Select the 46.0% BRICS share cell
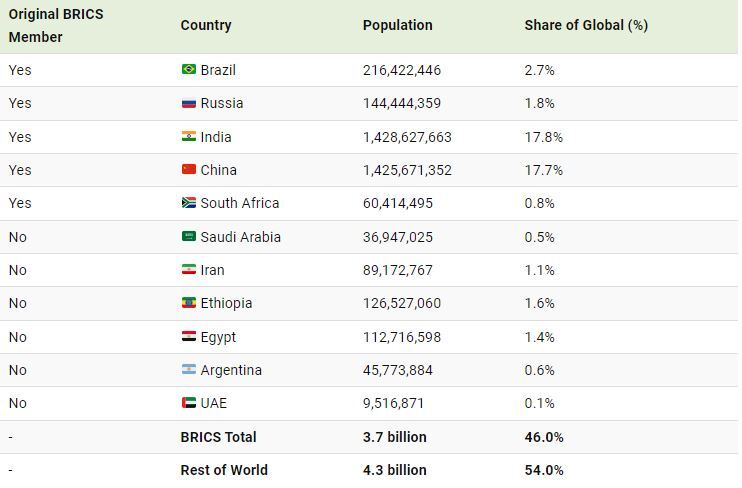This screenshot has width=742, height=488. point(544,437)
